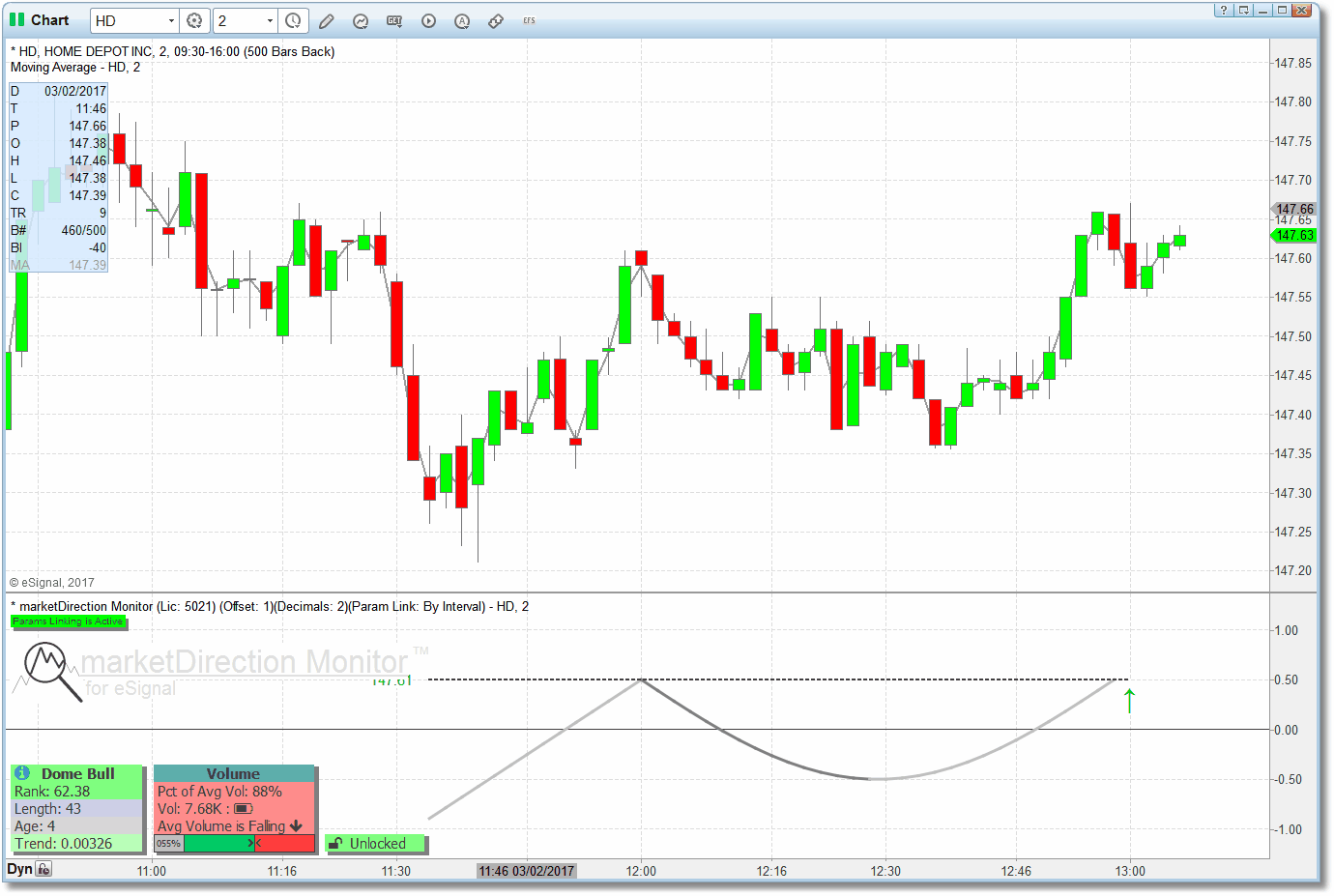Click the volume battery level icon
The width and height of the screenshot is (1334, 896).
coord(244,809)
